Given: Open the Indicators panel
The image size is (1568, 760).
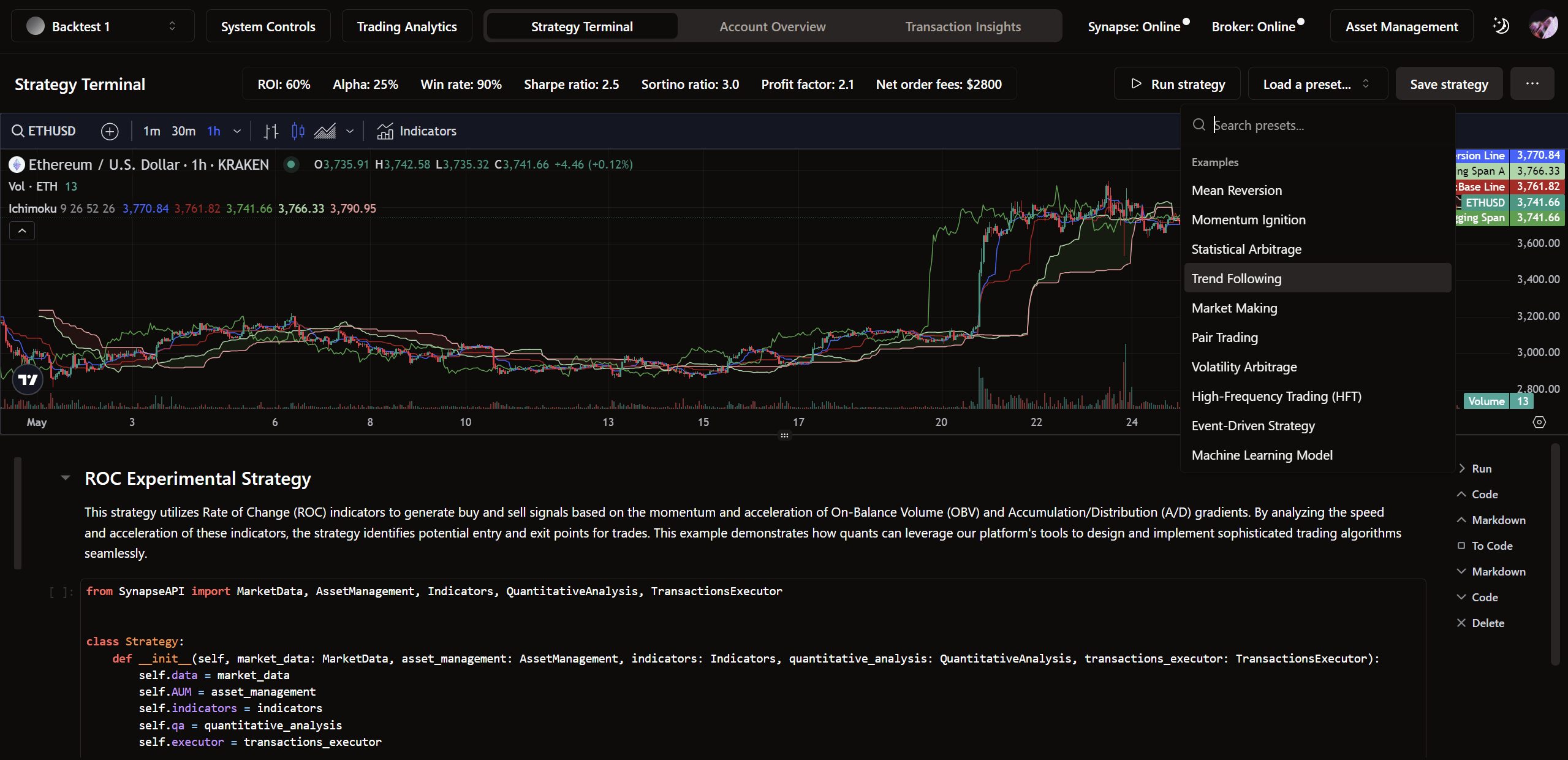Looking at the screenshot, I should [417, 131].
